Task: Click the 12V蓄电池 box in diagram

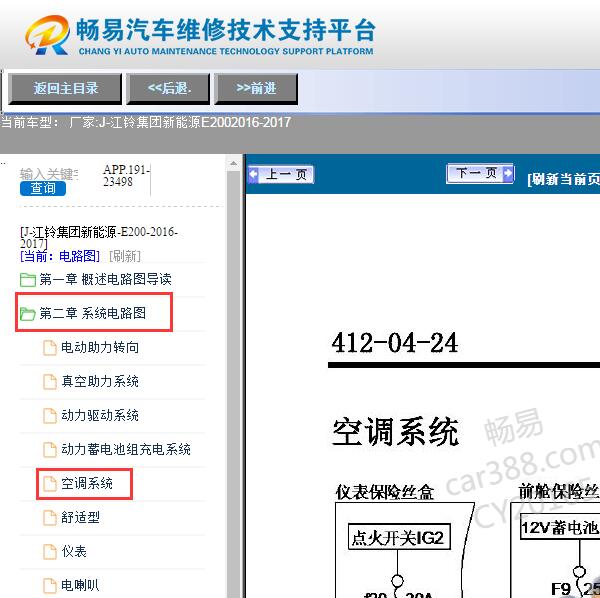Action: [x=560, y=528]
